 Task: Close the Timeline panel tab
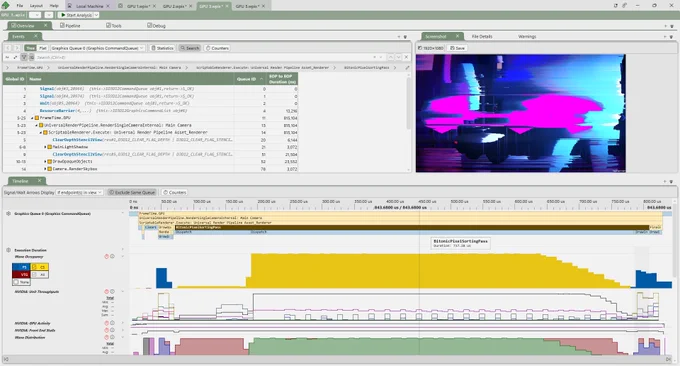39,180
